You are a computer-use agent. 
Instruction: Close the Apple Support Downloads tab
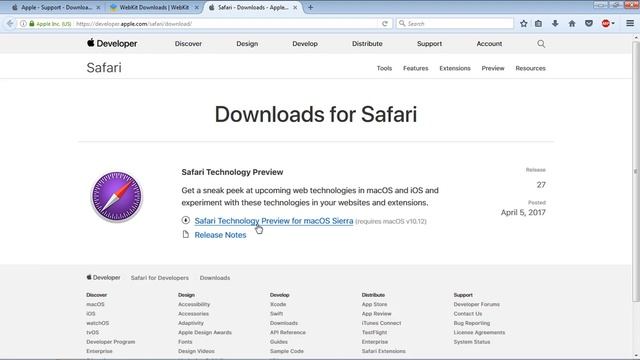point(98,7)
